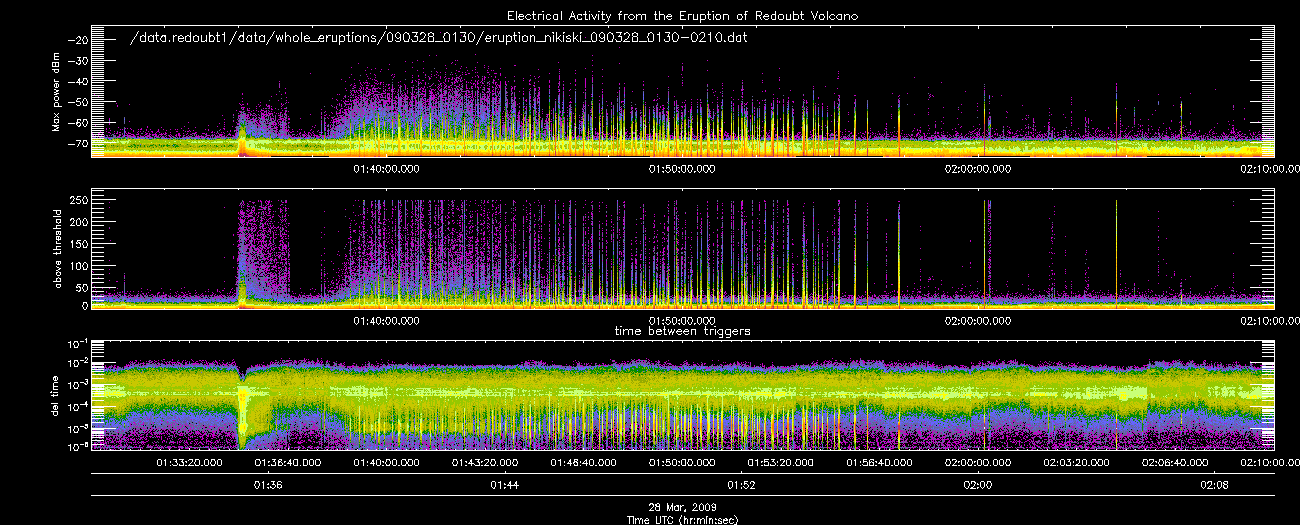Click the 'Max power dBm' axis label
This screenshot has height=525, width=1300.
[55, 94]
